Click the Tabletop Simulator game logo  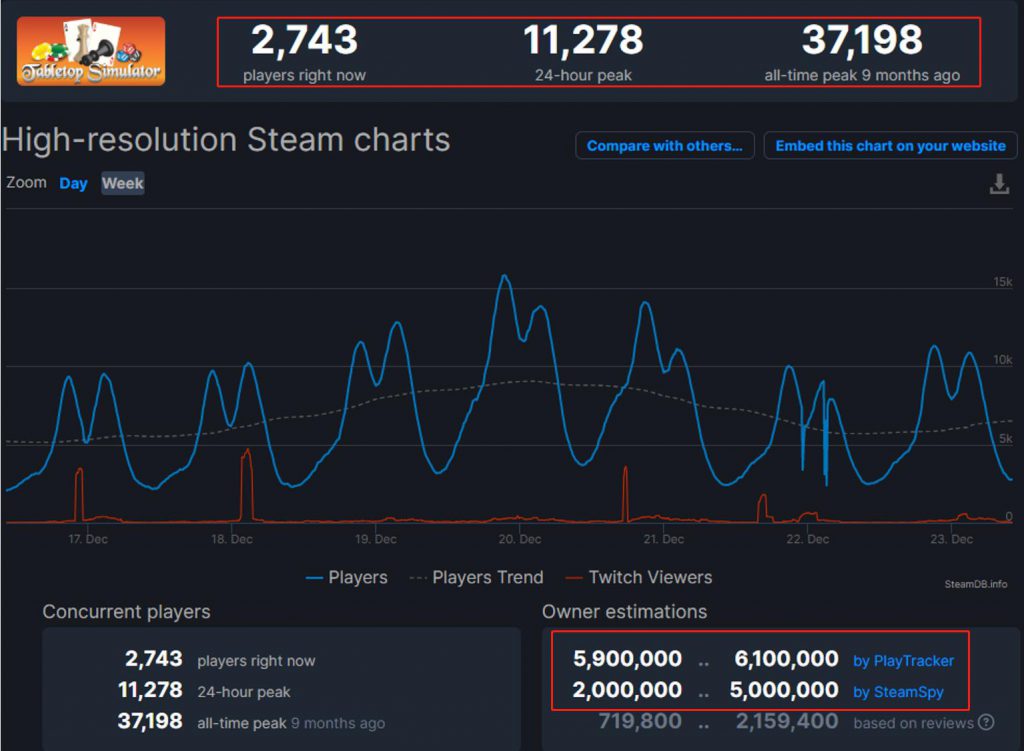[91, 52]
